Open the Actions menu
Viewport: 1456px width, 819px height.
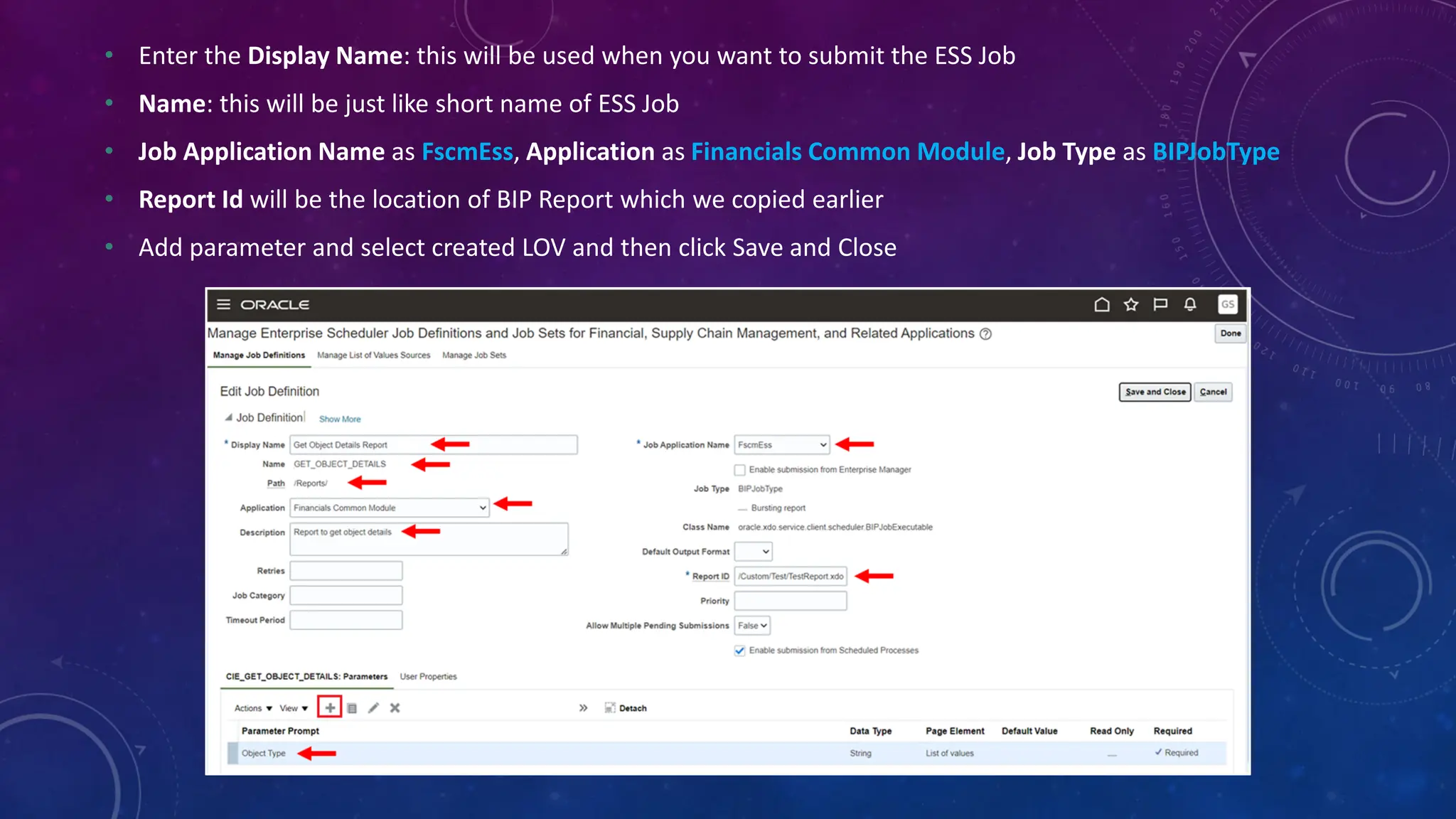click(253, 708)
